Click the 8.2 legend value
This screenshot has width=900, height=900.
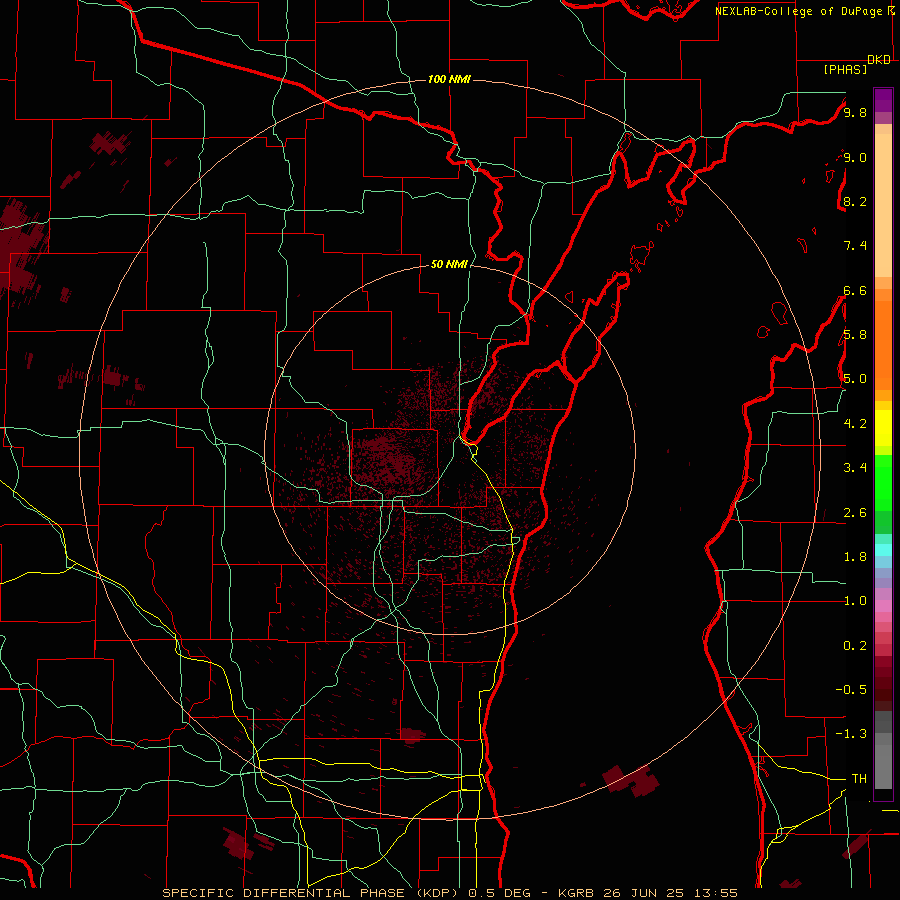[x=855, y=201]
